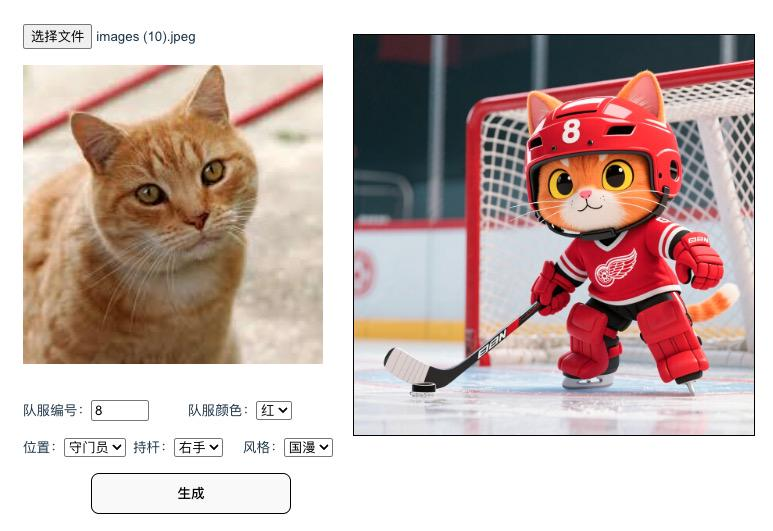
Task: Click the 位置 label text
Action: coord(39,447)
